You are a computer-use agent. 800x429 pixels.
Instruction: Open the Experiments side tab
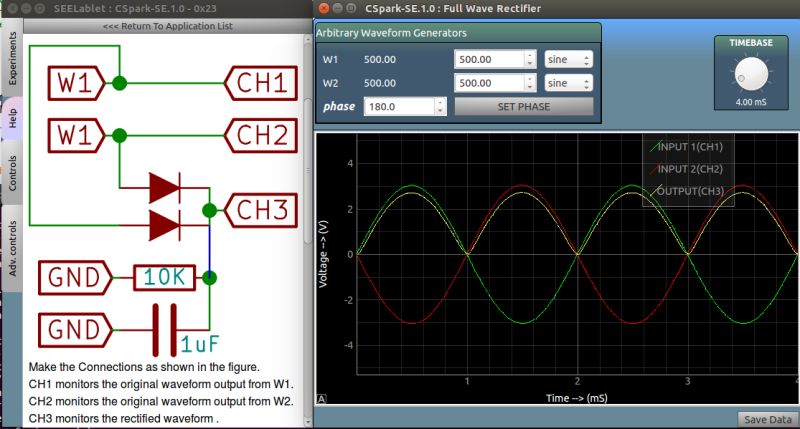click(12, 58)
